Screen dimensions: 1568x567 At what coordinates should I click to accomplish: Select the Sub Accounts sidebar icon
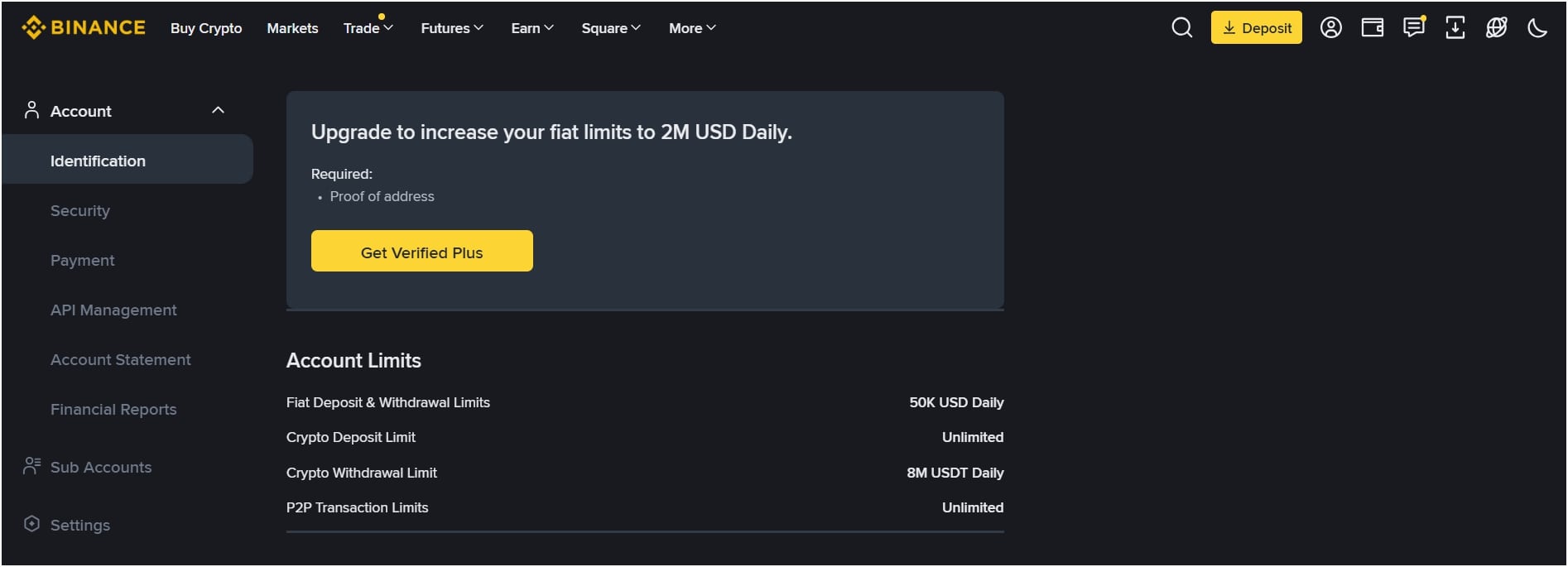(x=32, y=466)
